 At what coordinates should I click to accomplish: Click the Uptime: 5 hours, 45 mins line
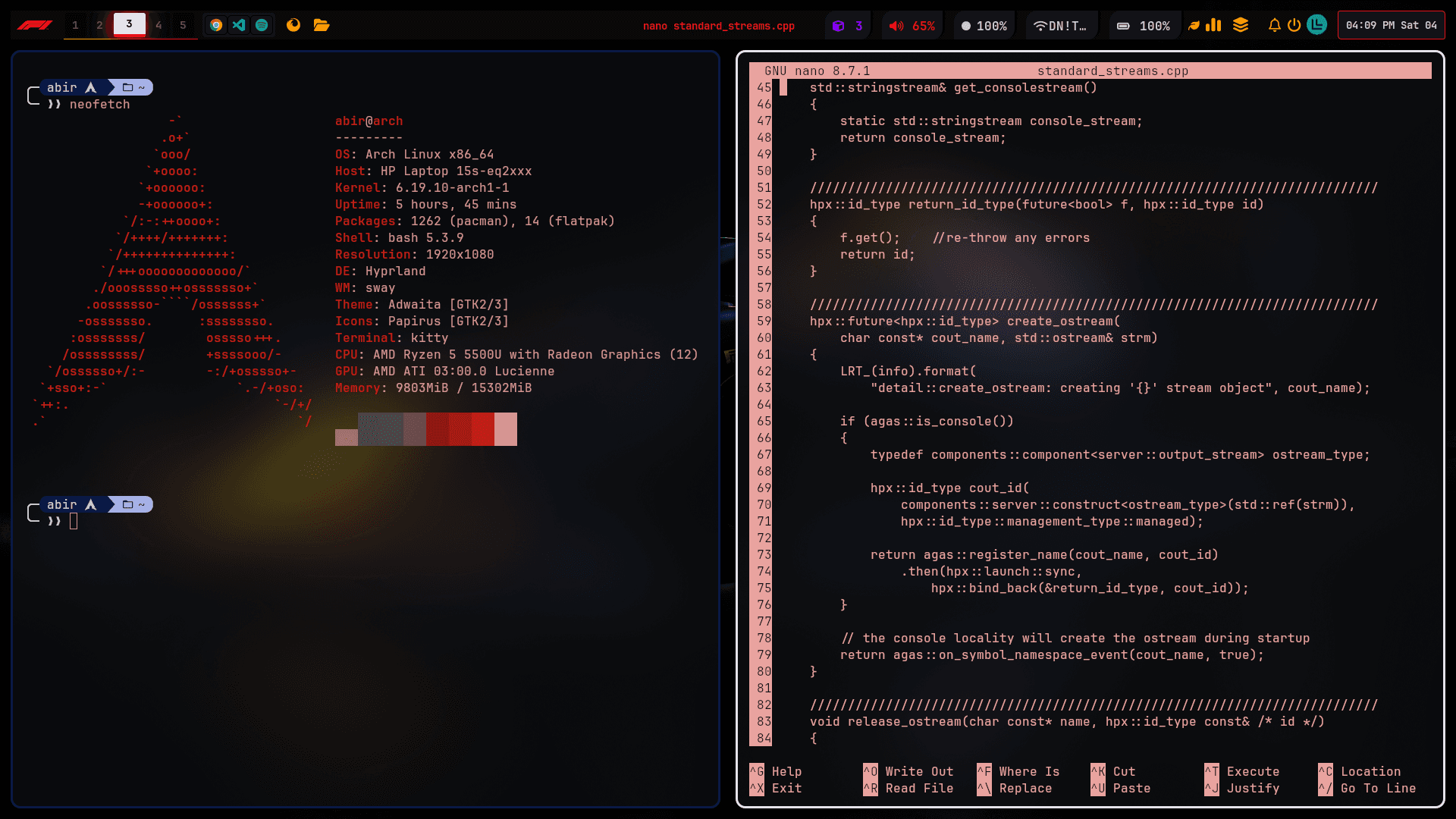(x=426, y=204)
